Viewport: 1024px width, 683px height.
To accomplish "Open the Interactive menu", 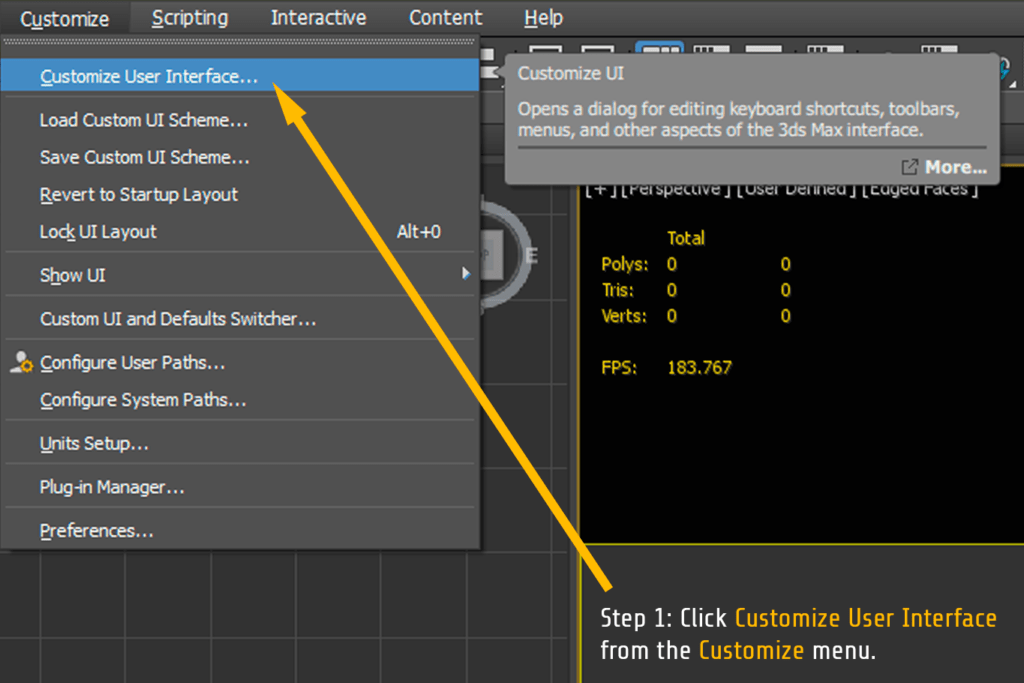I will (318, 18).
